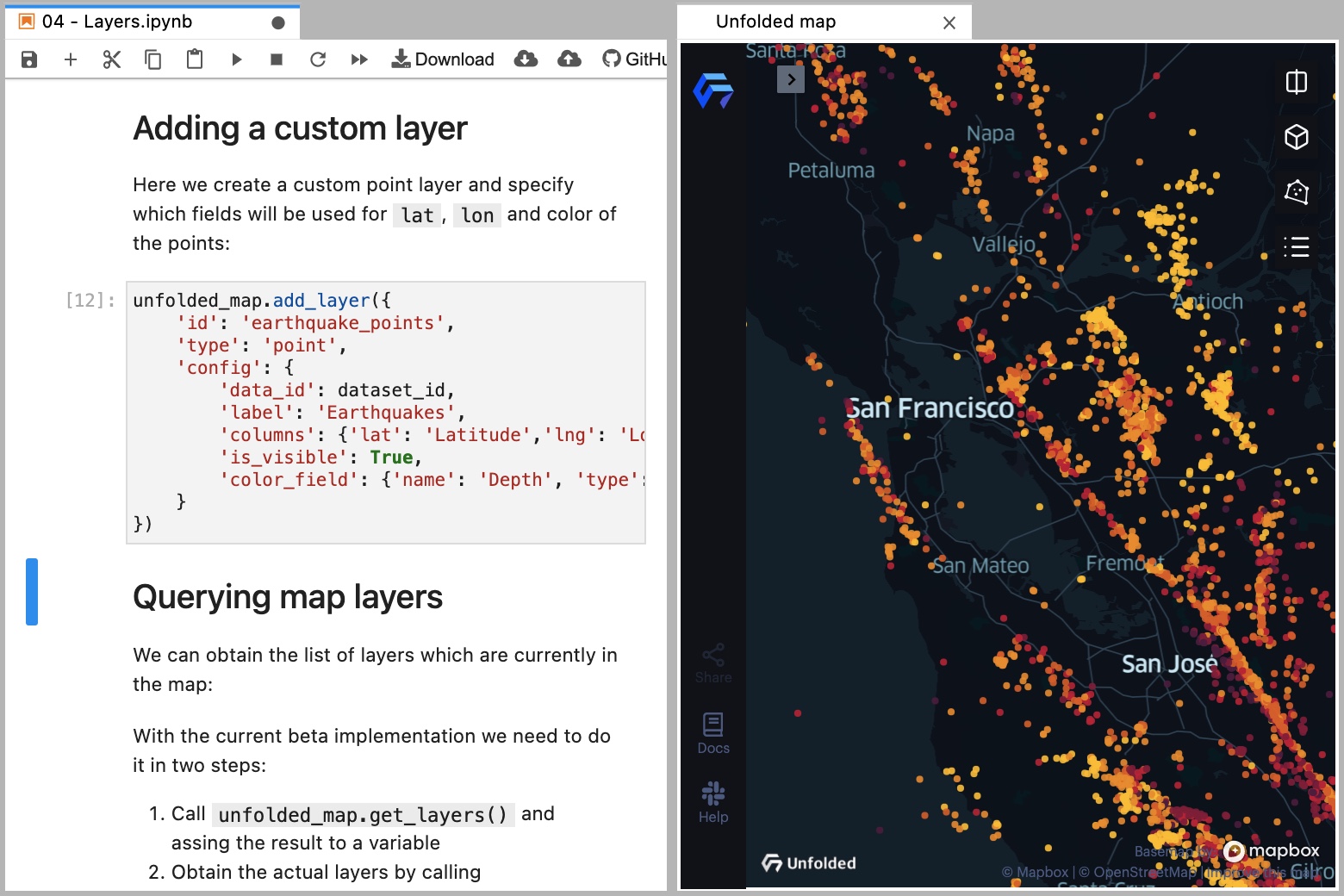Open Help in the map sidebar
The width and height of the screenshot is (1344, 896).
pyautogui.click(x=713, y=803)
